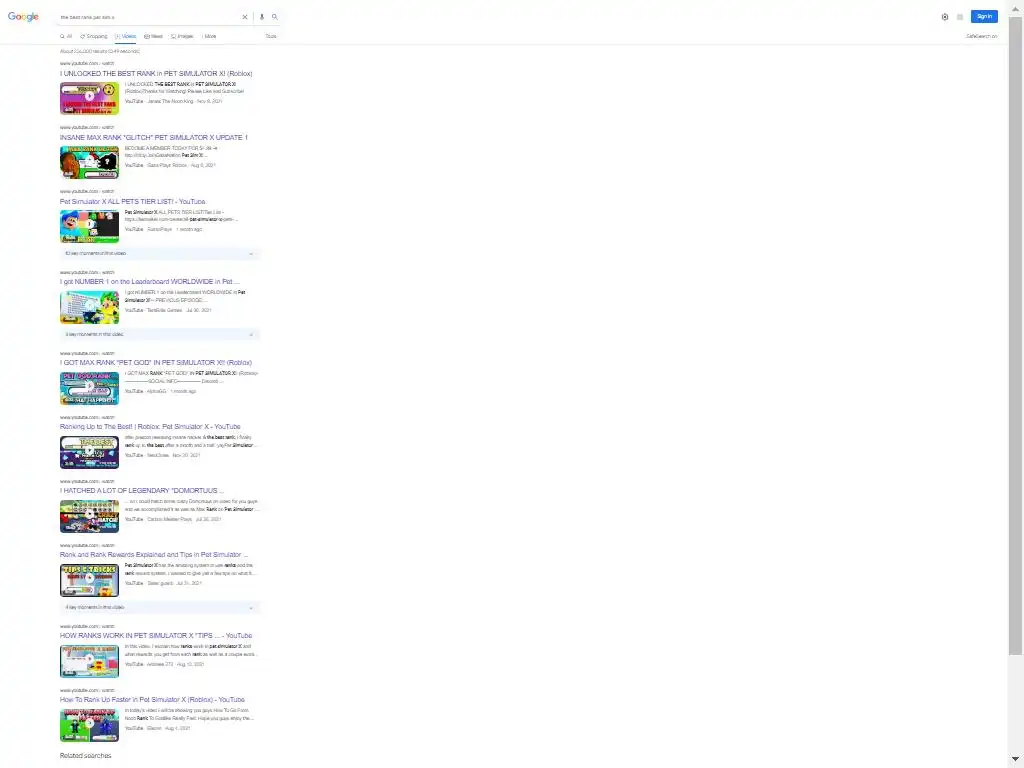This screenshot has height=768, width=1024.
Task: Click in the Google search input field
Action: 149,17
